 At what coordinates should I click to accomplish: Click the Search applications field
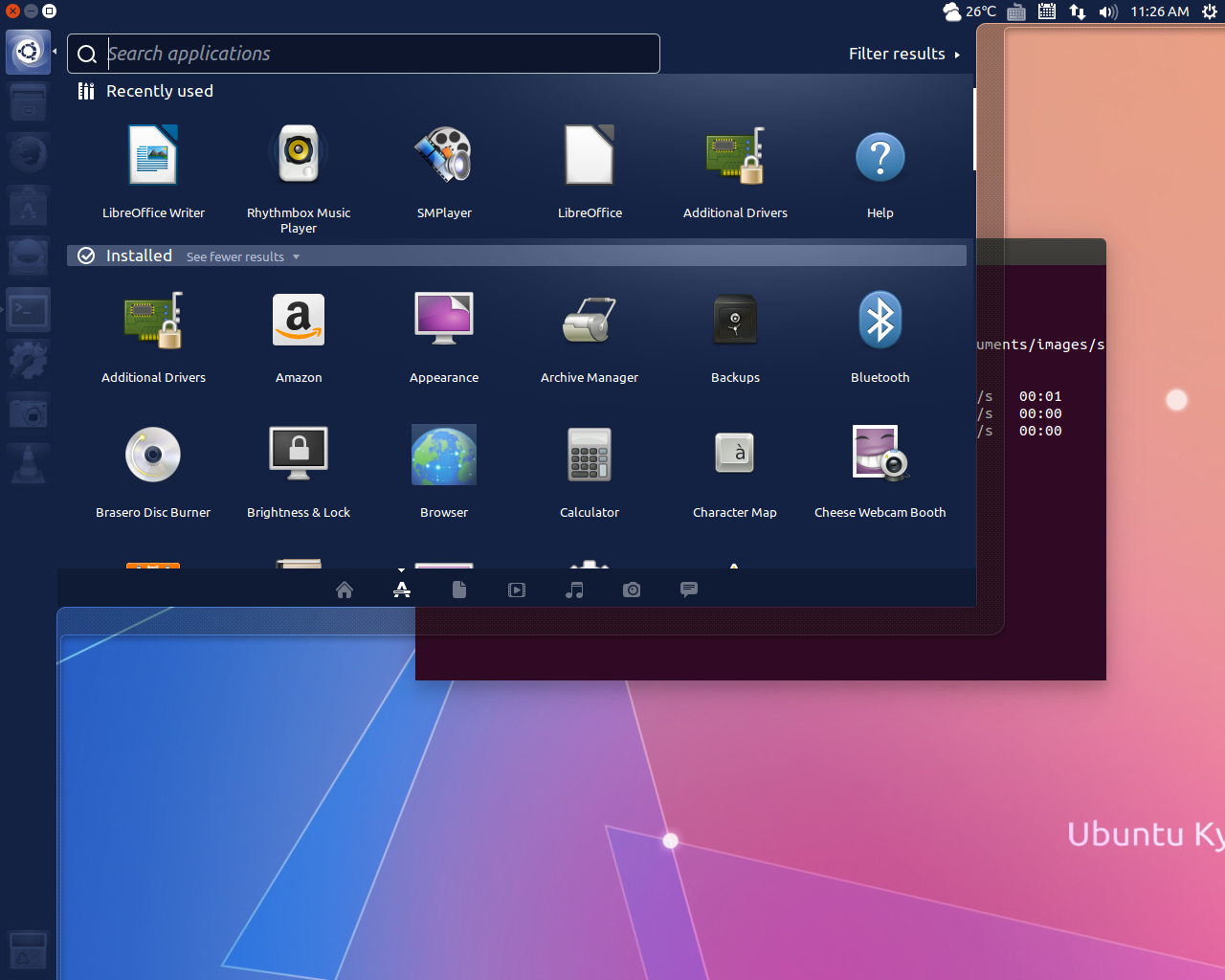pyautogui.click(x=364, y=54)
